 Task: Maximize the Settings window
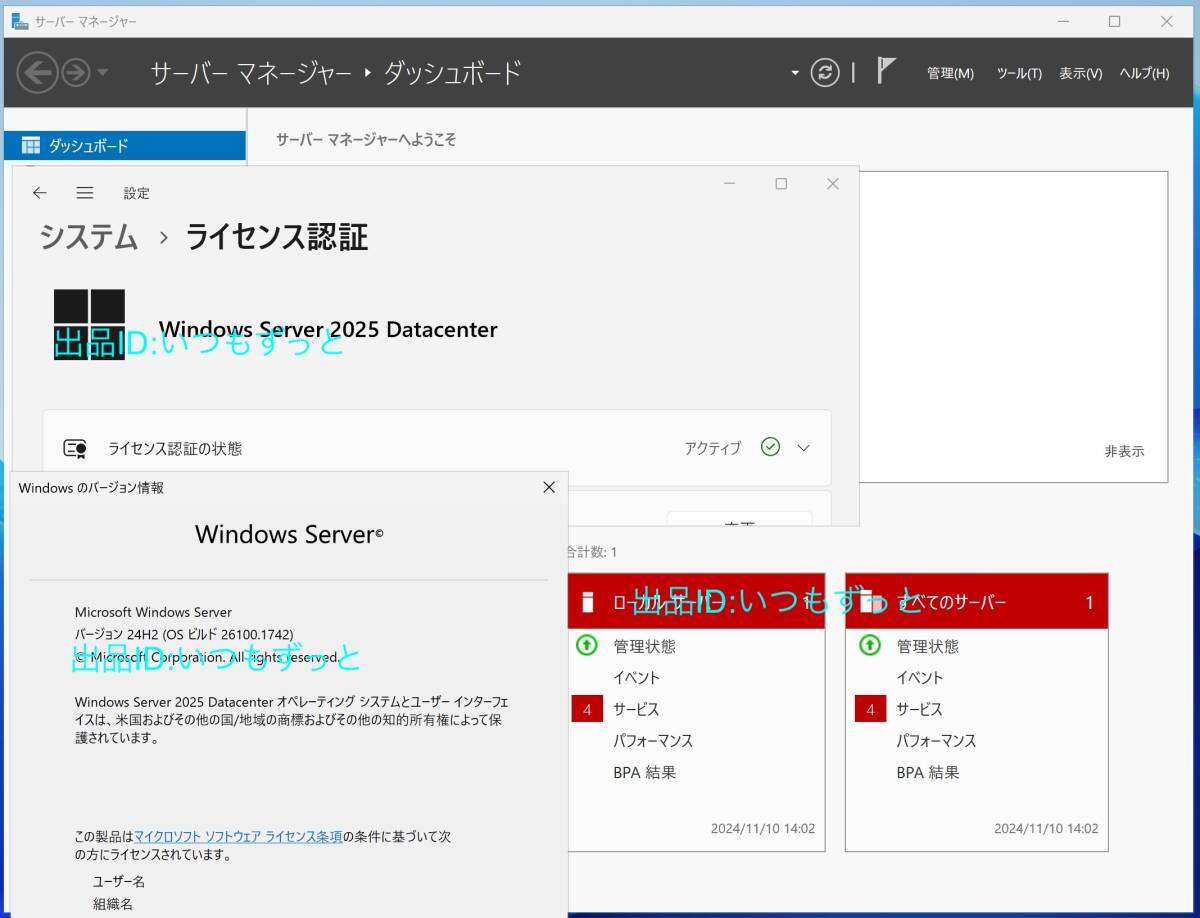781,184
